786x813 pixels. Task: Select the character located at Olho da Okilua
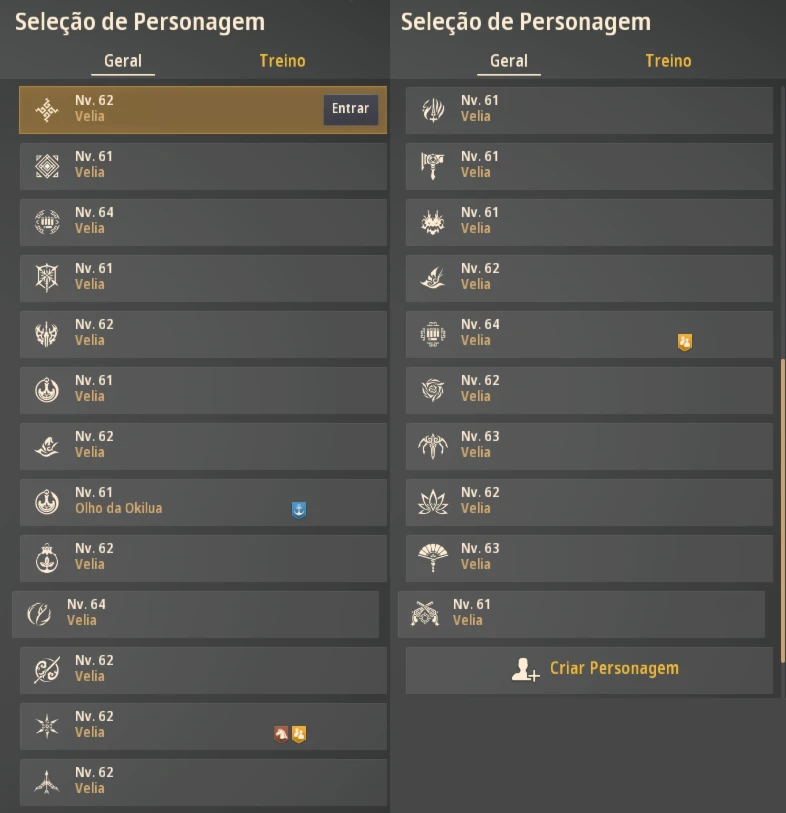[x=203, y=502]
